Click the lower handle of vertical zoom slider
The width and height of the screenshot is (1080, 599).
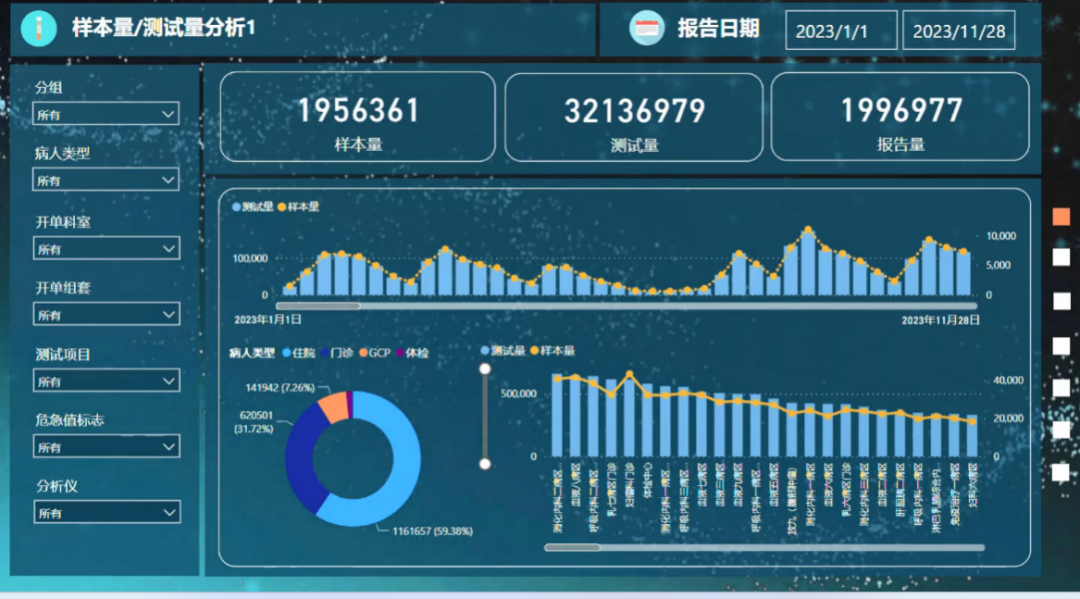[x=485, y=463]
